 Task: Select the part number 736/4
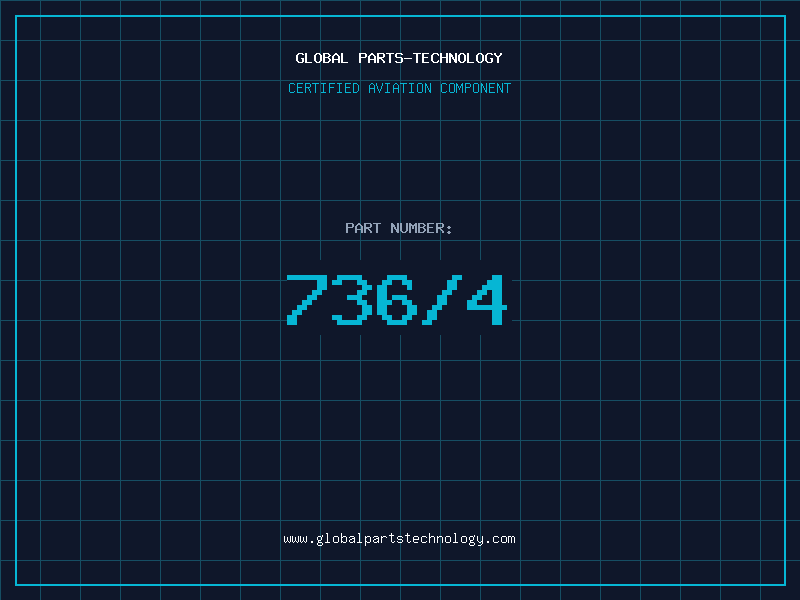coord(397,299)
